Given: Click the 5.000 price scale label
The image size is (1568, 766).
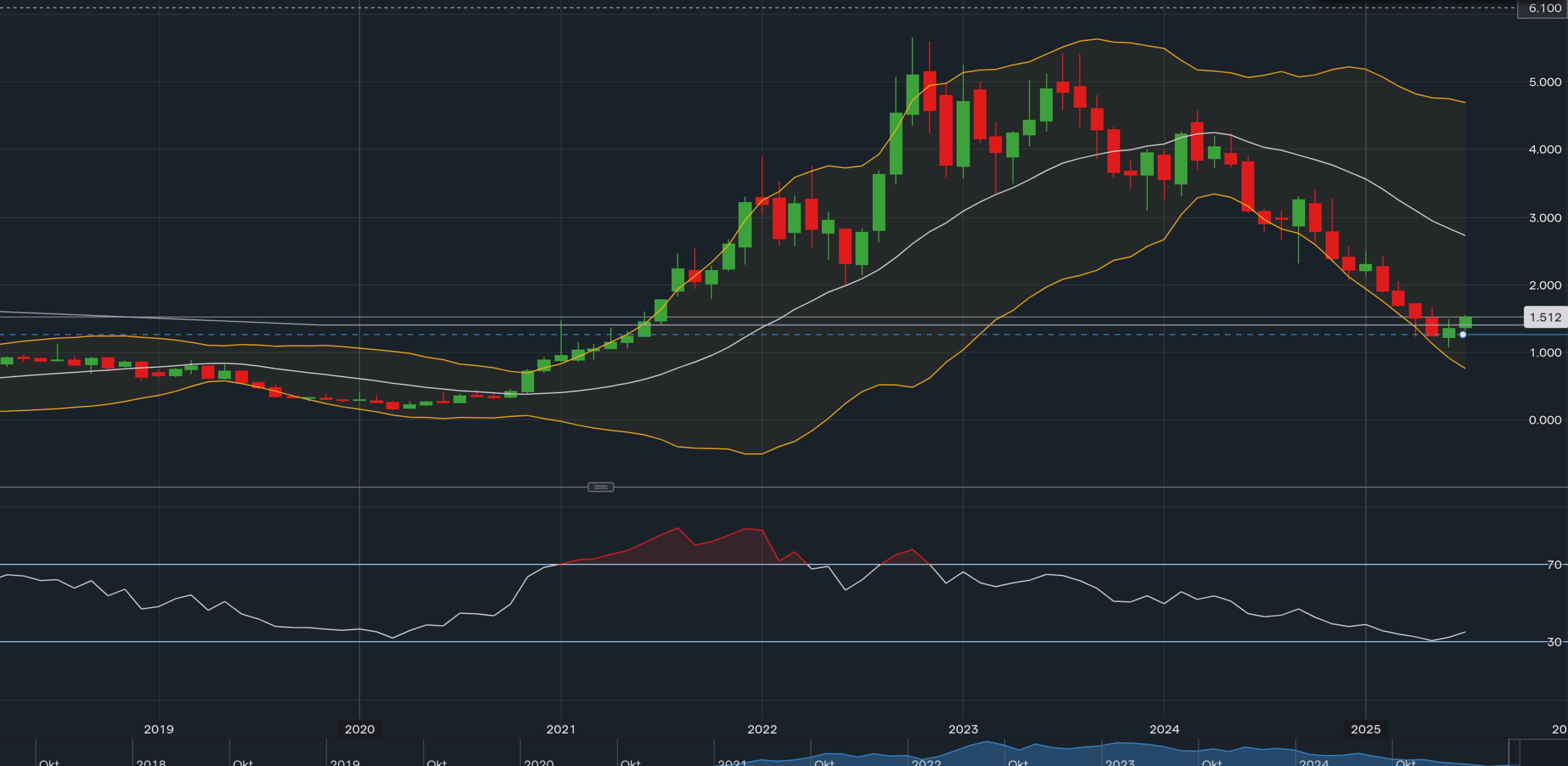Looking at the screenshot, I should coord(1545,82).
